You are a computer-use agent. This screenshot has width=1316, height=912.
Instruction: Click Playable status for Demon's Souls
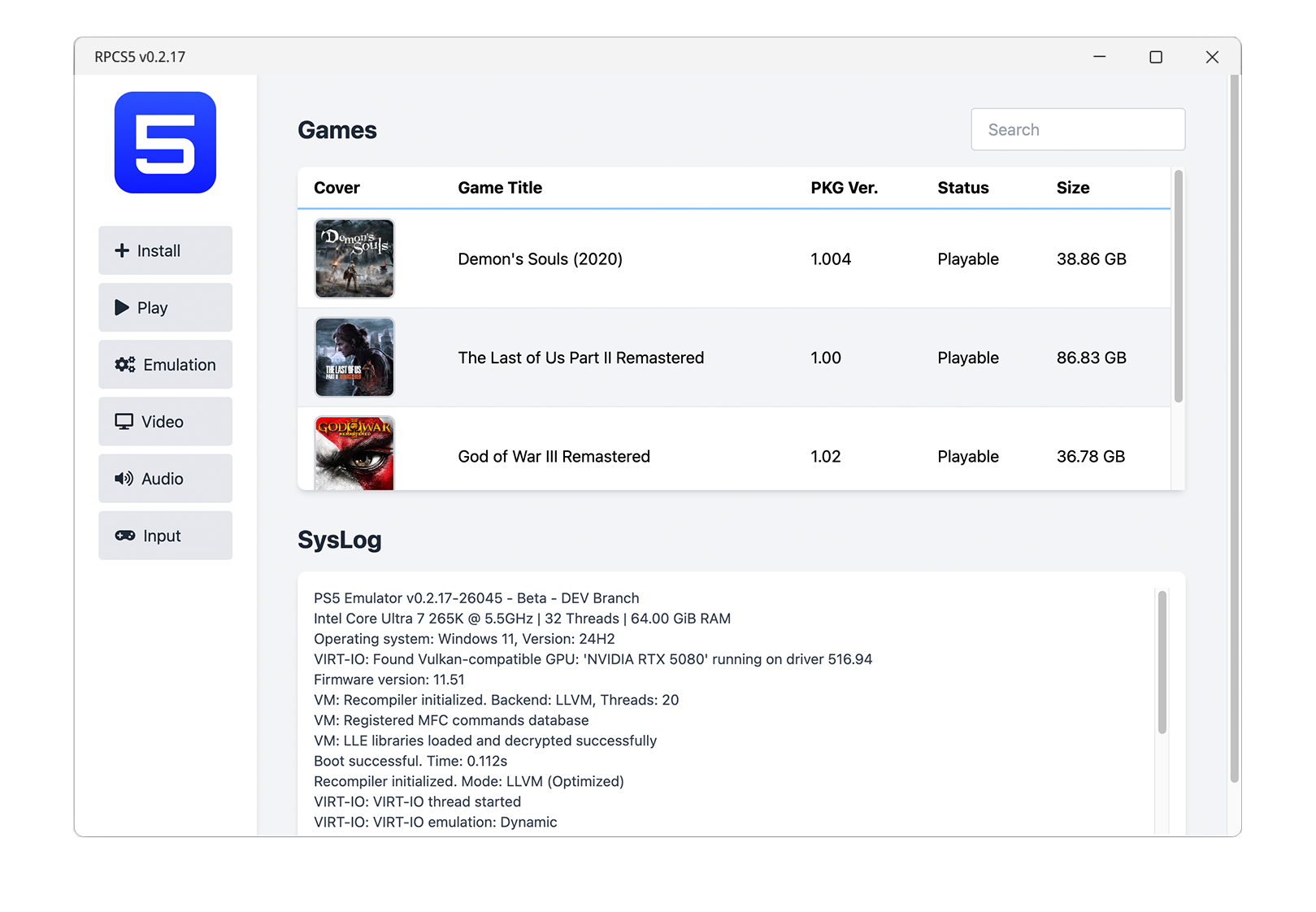[968, 259]
